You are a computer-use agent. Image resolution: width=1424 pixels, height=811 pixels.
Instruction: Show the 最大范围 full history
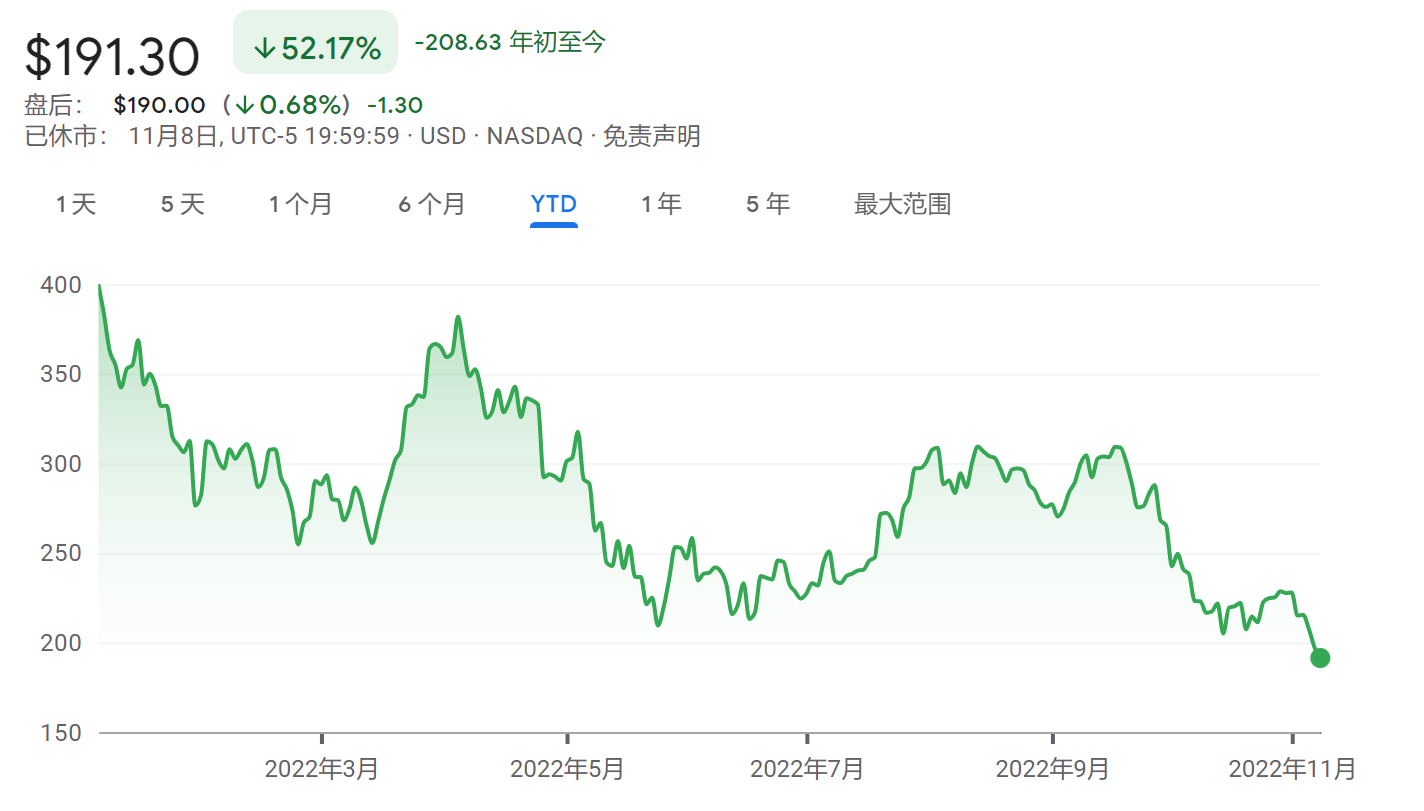(902, 205)
